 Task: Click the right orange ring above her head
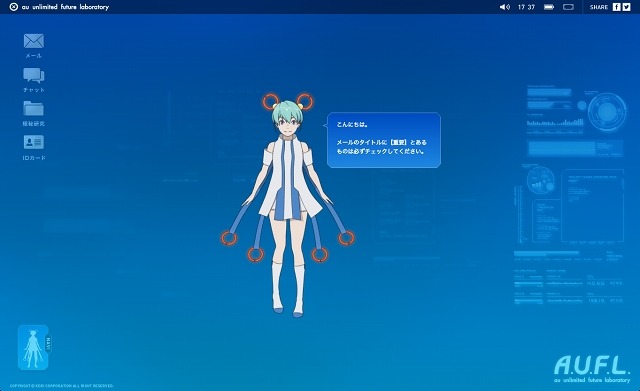coord(304,101)
